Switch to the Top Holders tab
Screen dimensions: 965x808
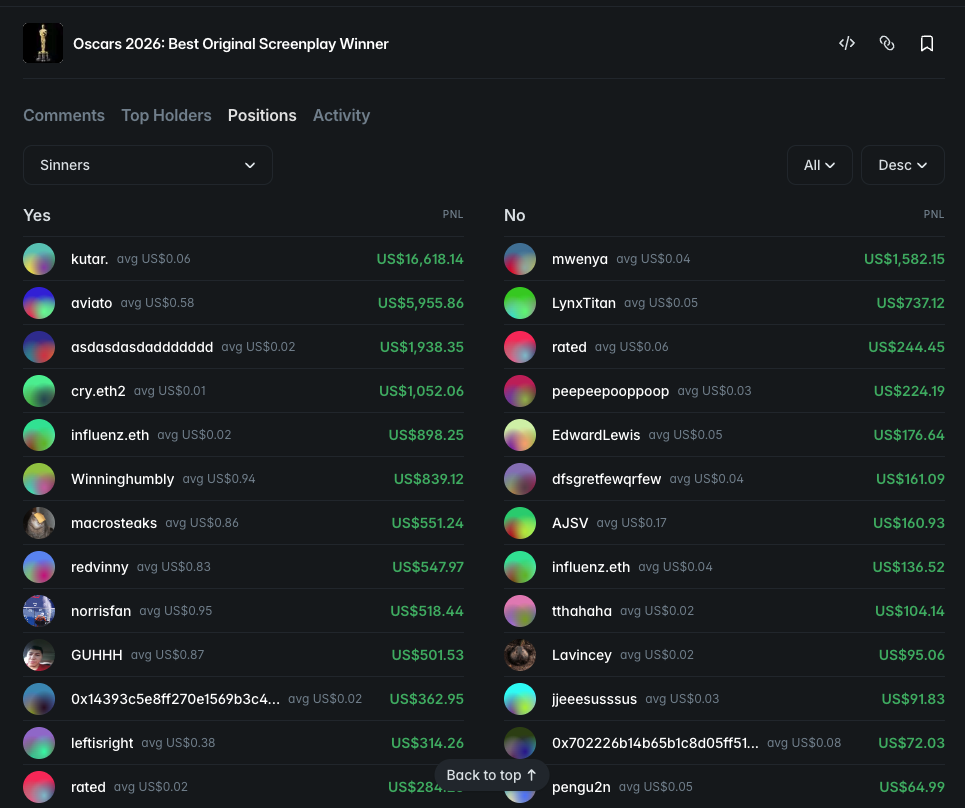166,115
